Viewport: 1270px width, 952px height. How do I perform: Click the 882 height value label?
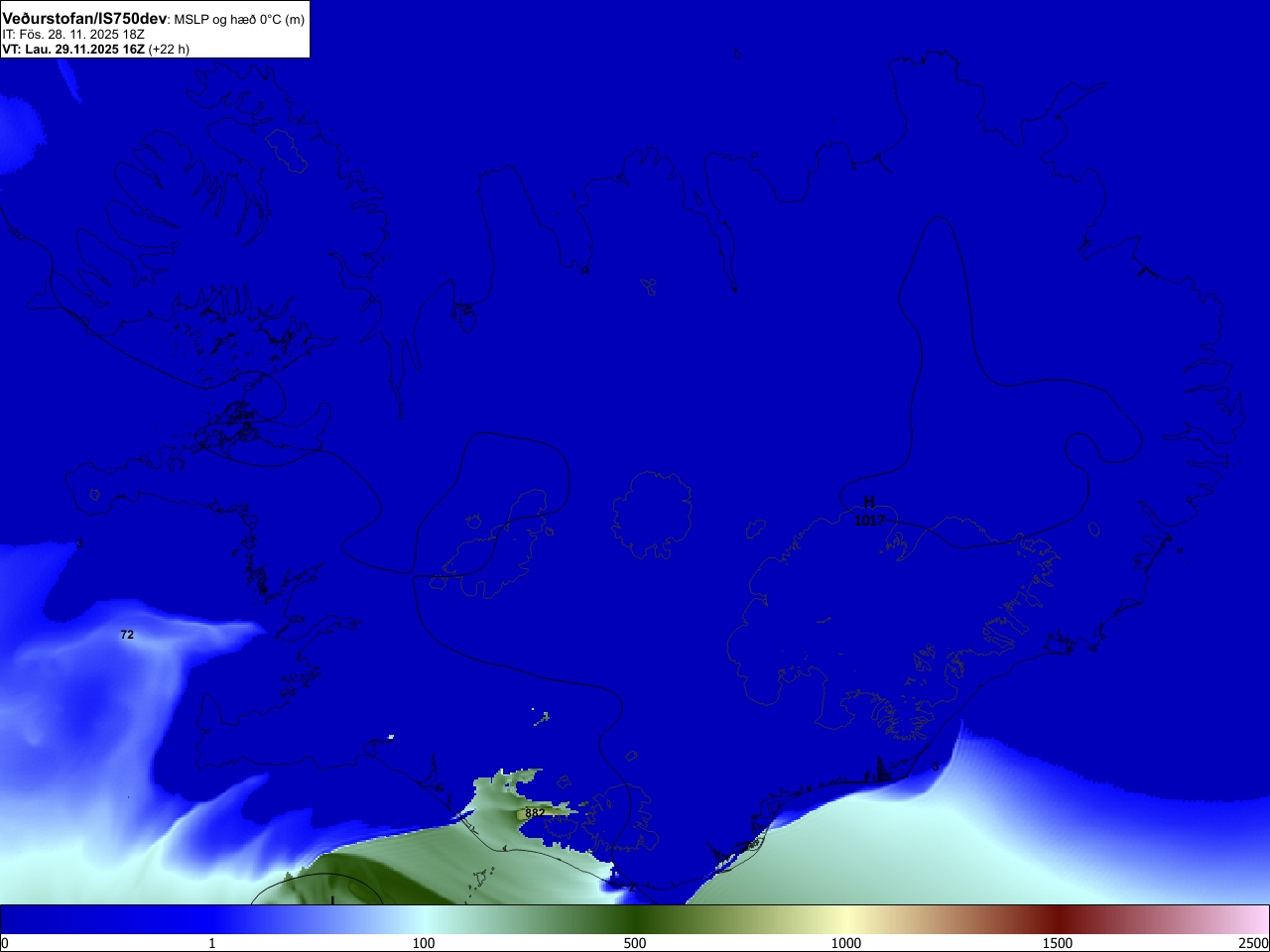point(535,812)
